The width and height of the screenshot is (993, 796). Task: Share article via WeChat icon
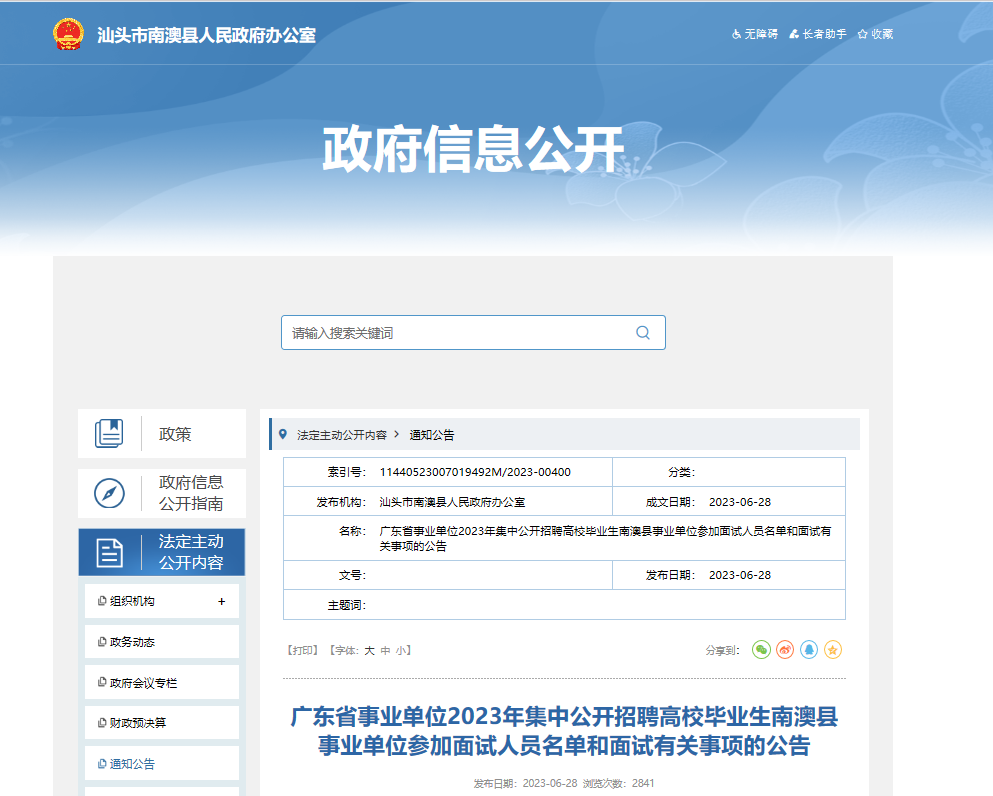pos(761,650)
